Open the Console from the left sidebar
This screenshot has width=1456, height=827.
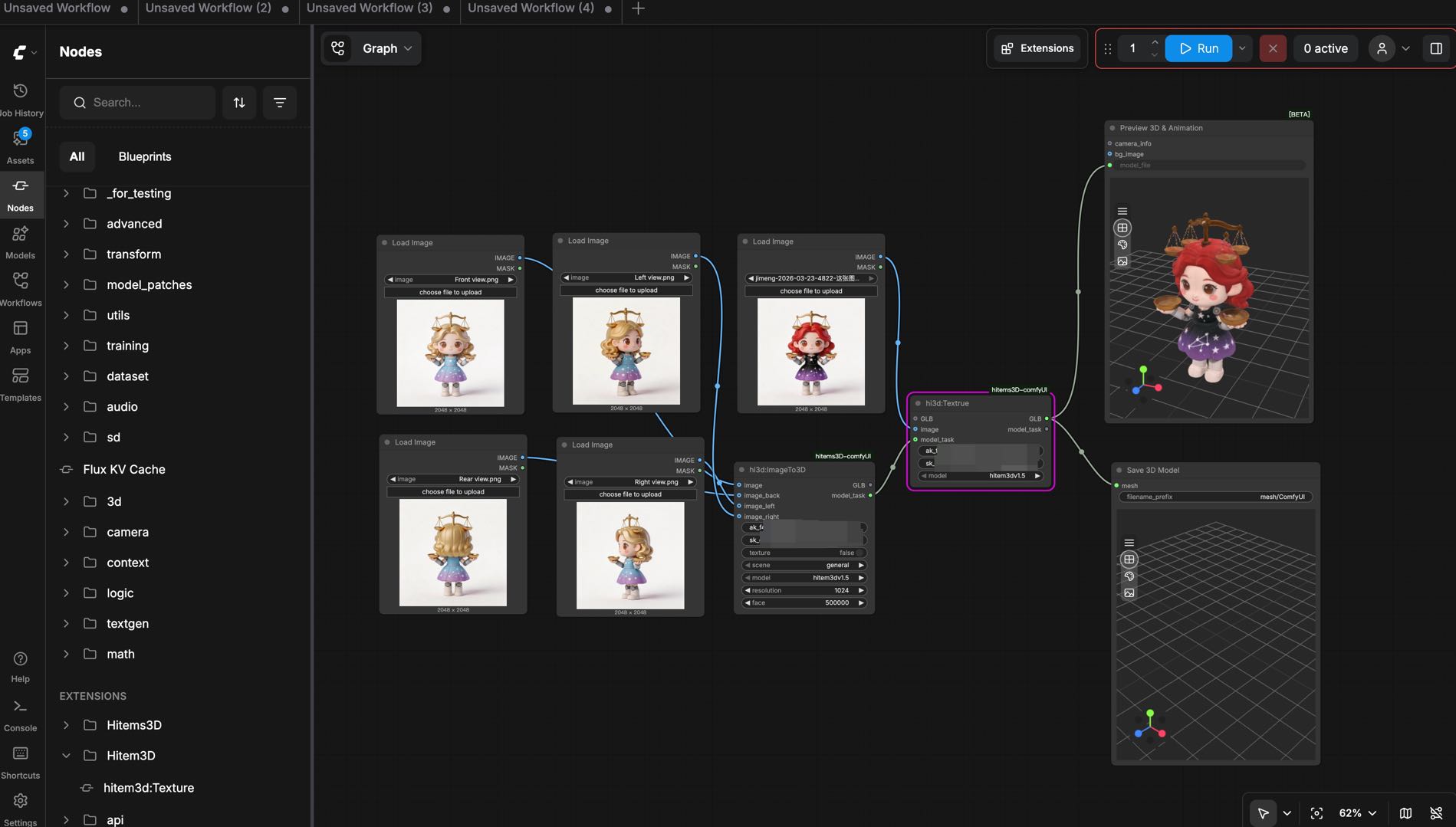point(20,711)
